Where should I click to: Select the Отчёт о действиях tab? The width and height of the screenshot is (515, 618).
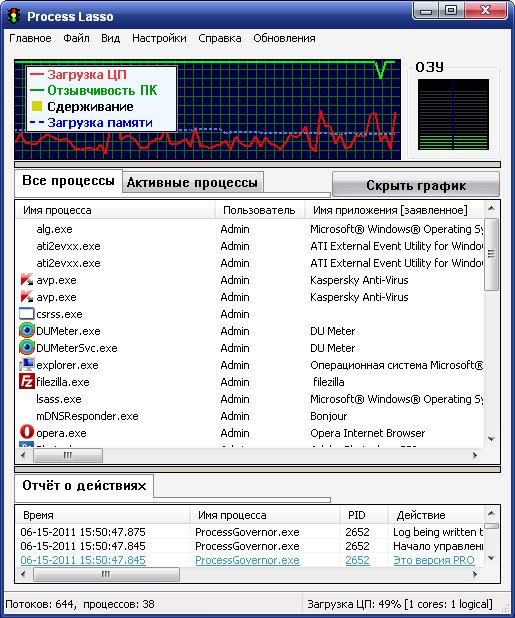84,486
